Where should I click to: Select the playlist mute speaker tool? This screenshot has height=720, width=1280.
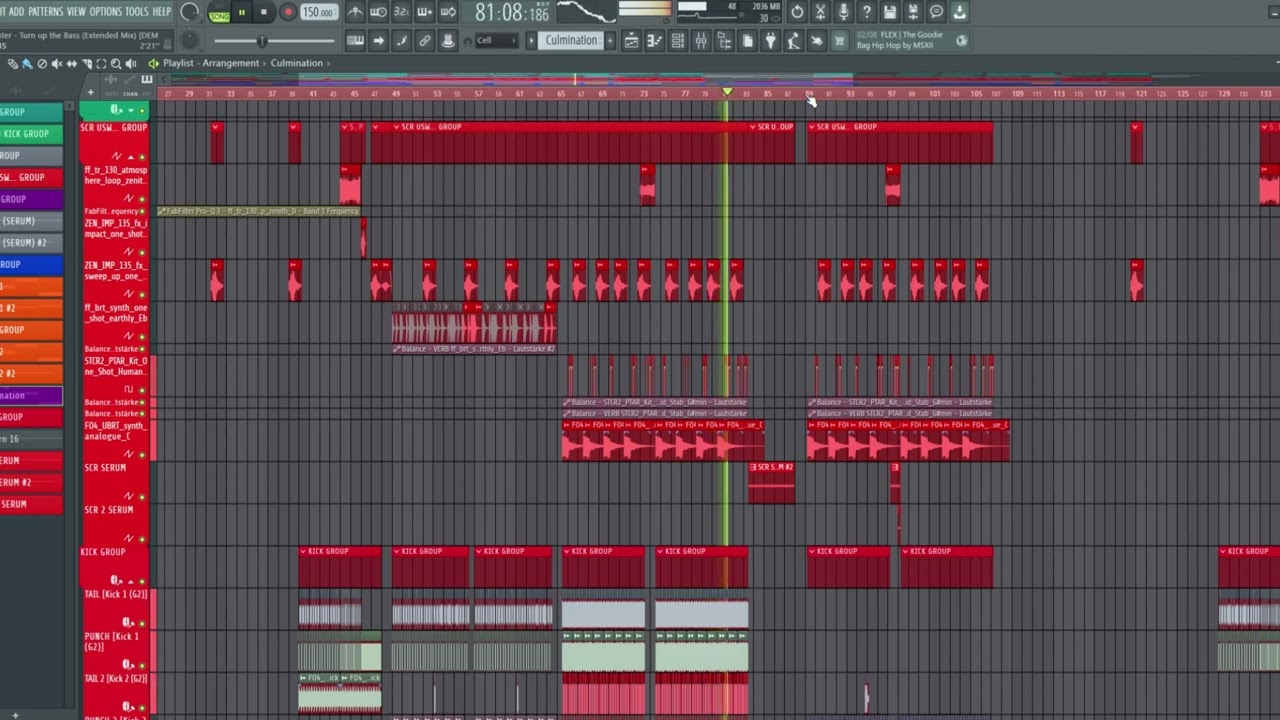[56, 63]
